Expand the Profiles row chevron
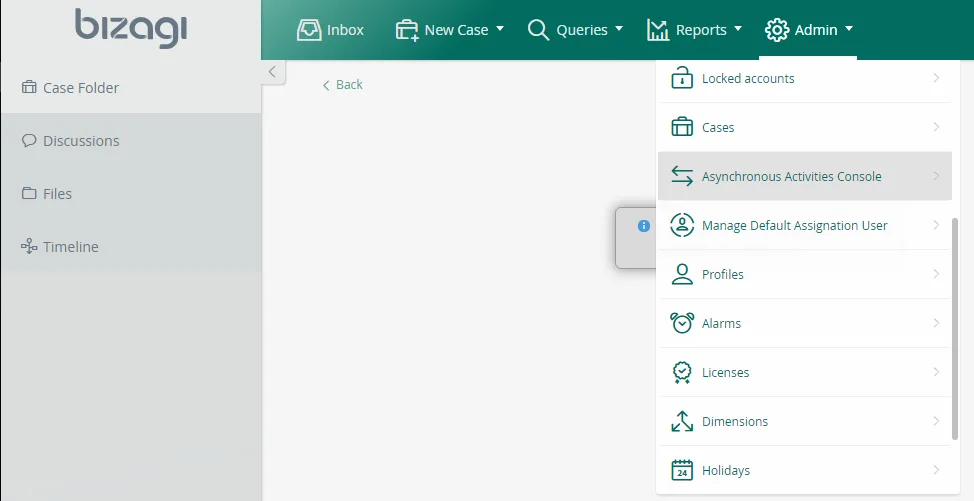The height and width of the screenshot is (501, 974). click(936, 274)
